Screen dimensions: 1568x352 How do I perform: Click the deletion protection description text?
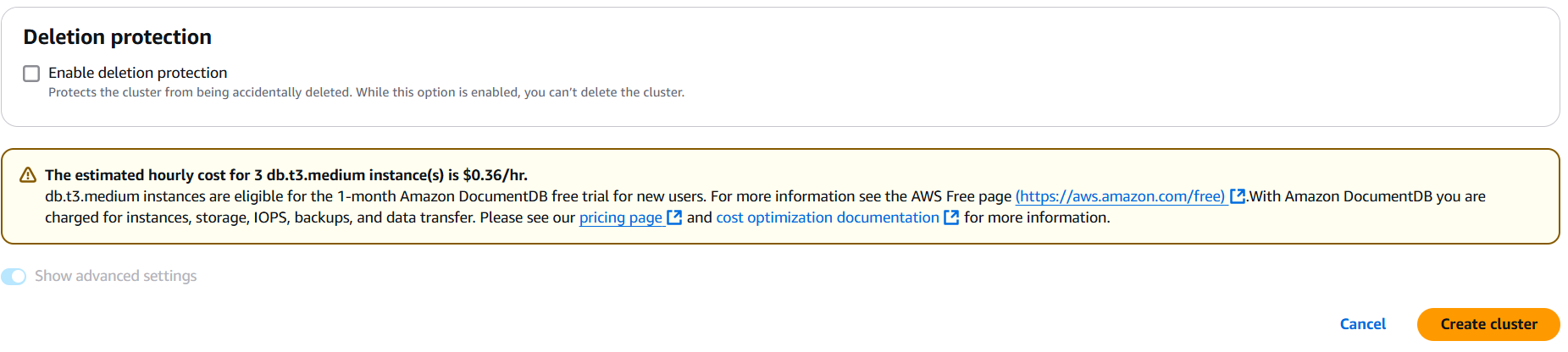(x=366, y=92)
